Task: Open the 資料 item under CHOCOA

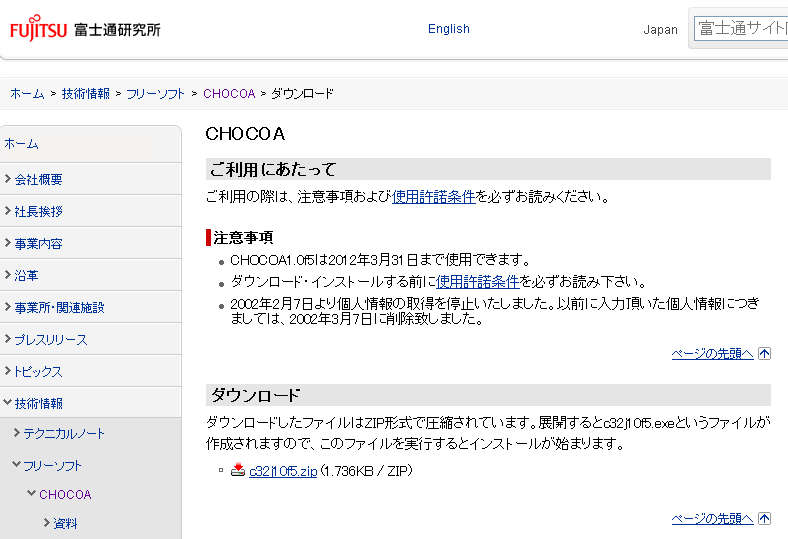Action: pos(65,524)
